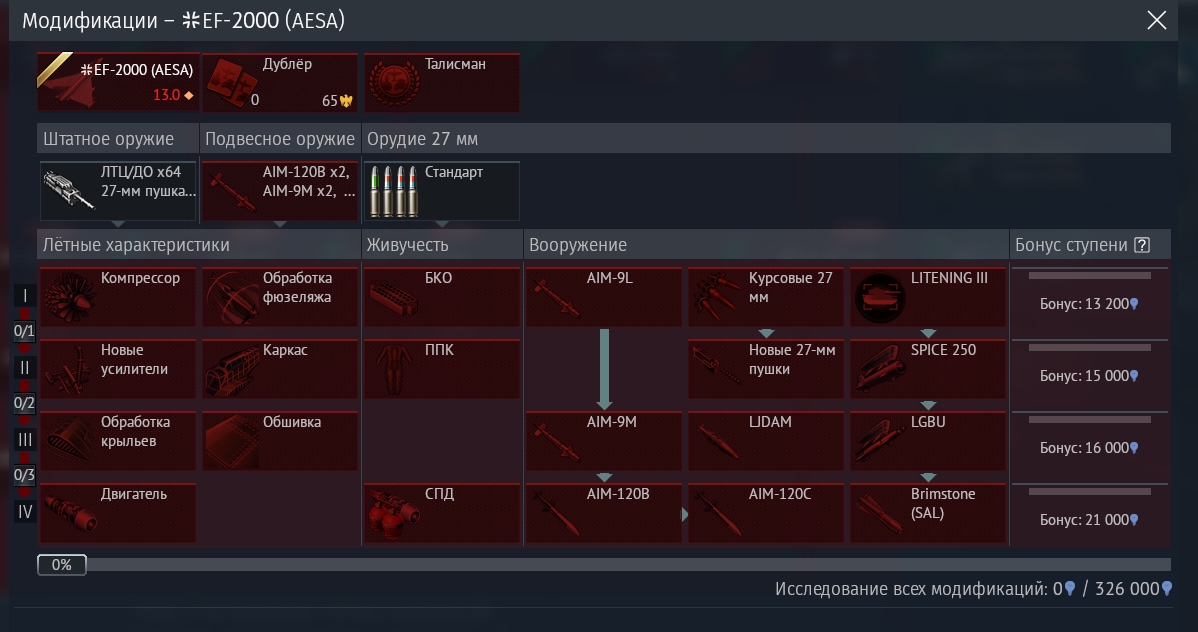Click the 0% research progress bar
This screenshot has width=1198, height=632.
[604, 565]
